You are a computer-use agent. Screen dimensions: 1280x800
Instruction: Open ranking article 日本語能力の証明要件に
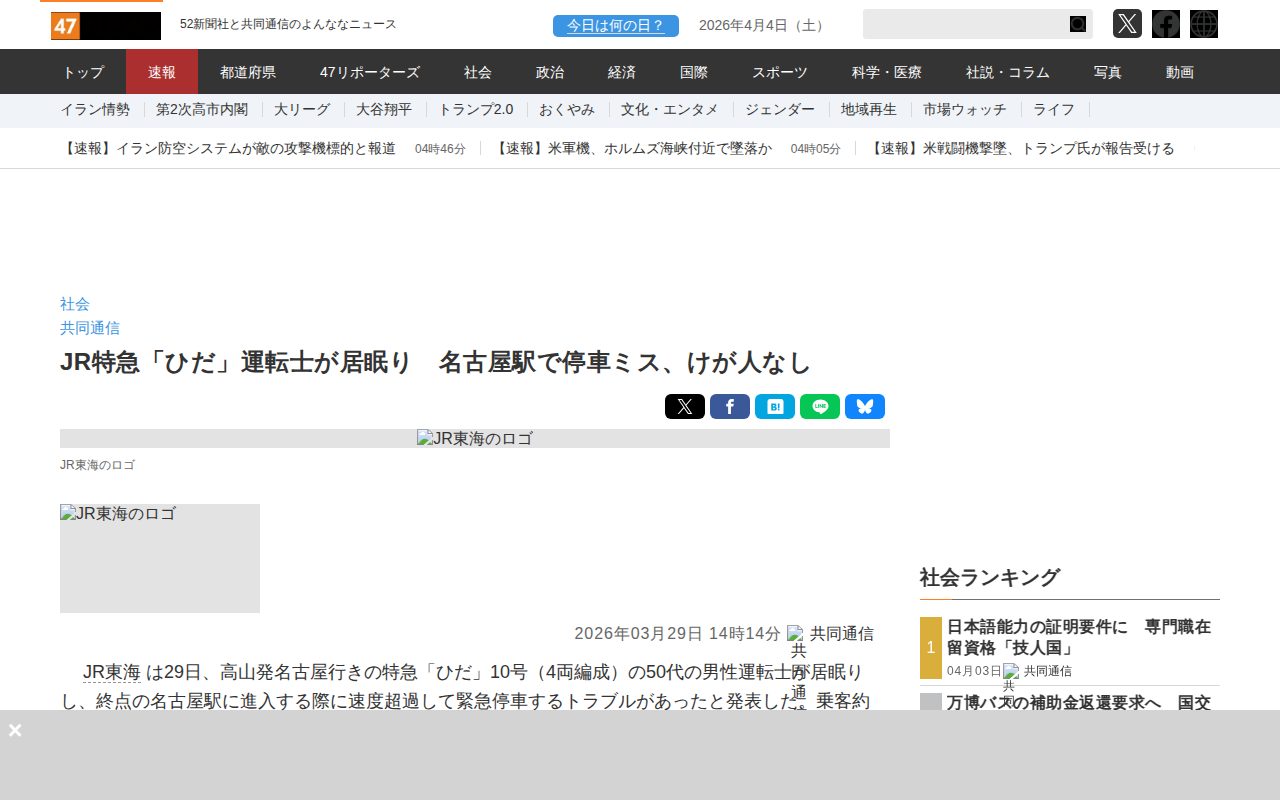pos(1079,636)
